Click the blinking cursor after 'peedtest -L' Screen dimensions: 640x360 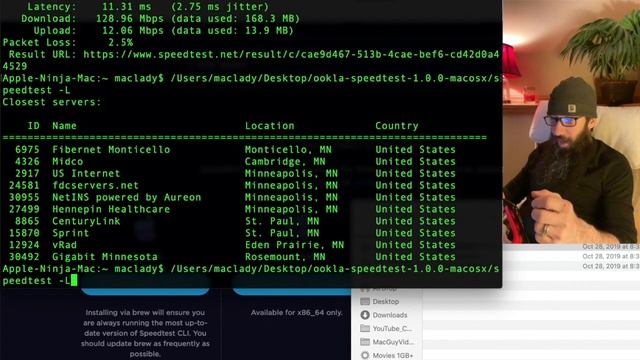point(74,280)
